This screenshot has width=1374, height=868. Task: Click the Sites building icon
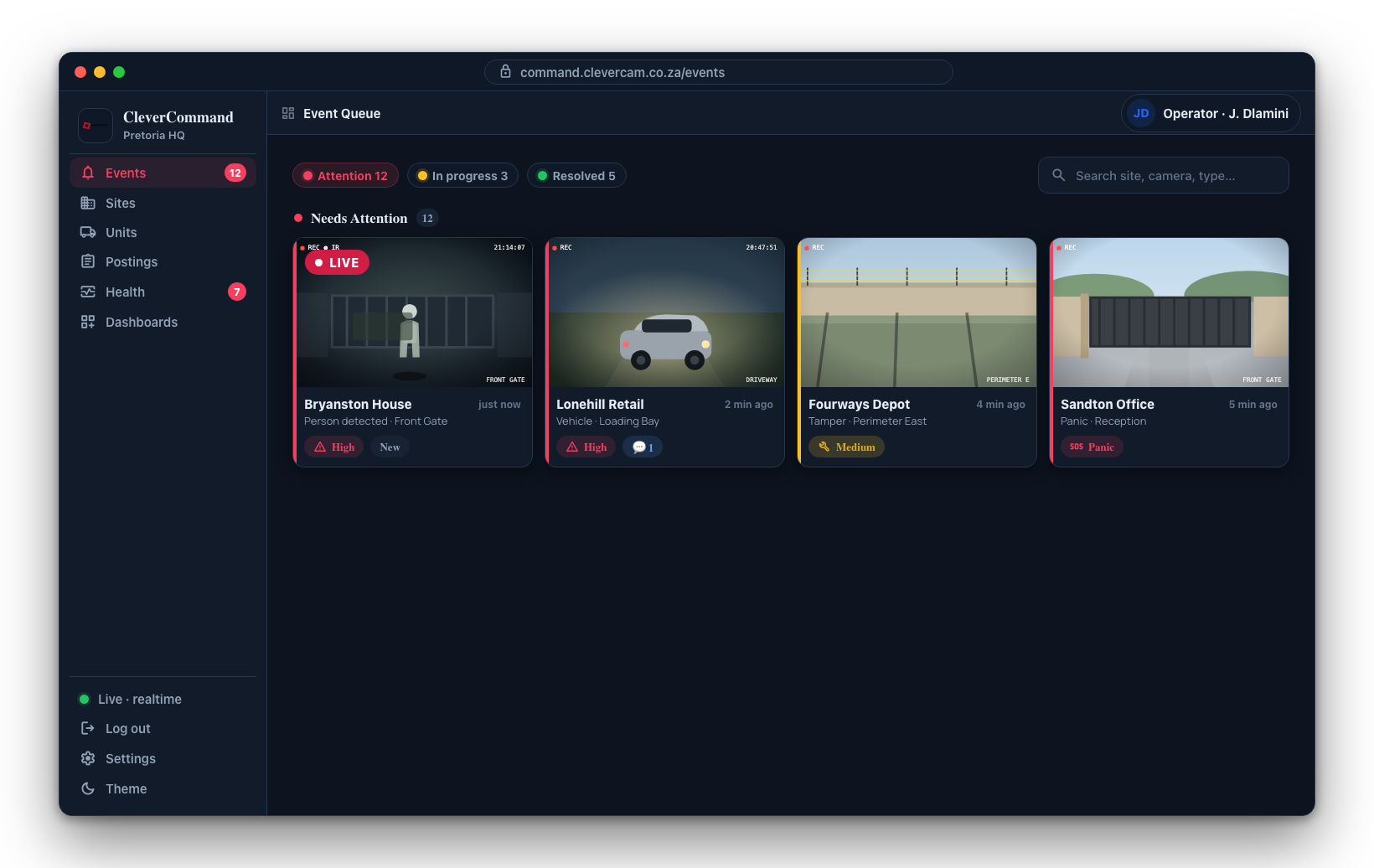(x=88, y=203)
